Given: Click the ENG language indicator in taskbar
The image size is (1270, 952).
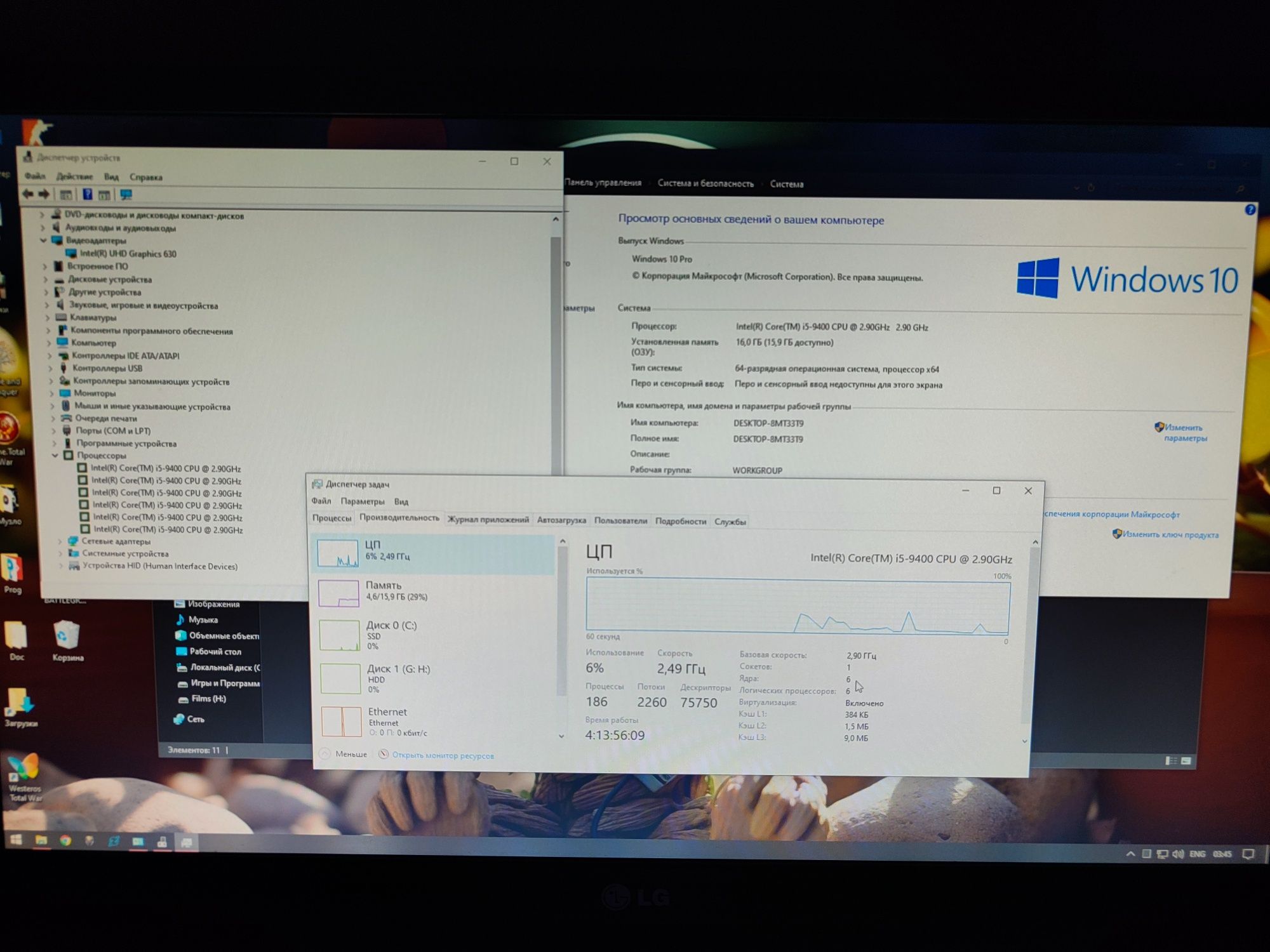Looking at the screenshot, I should click(1198, 854).
